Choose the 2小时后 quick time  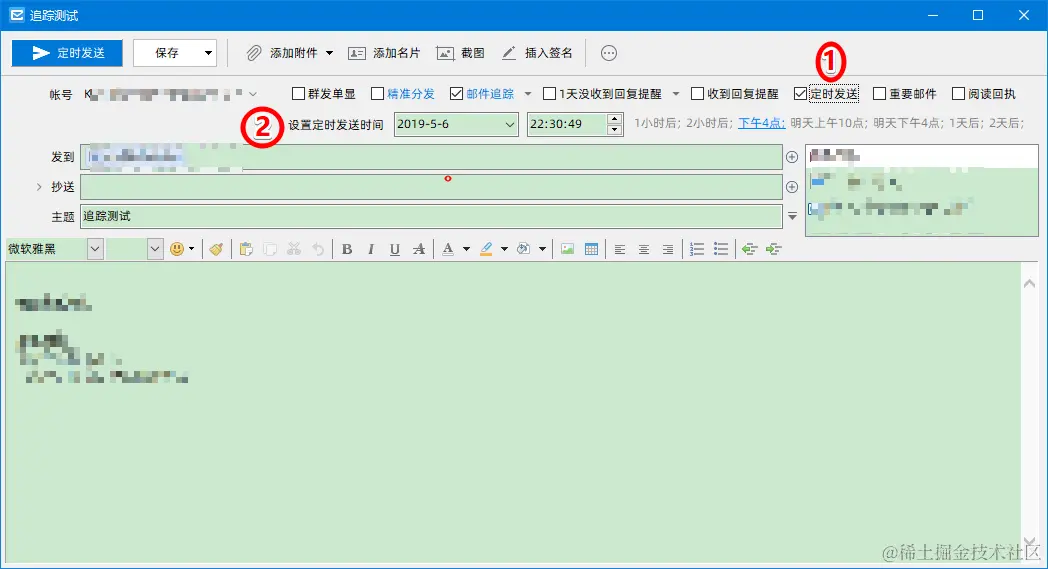707,123
